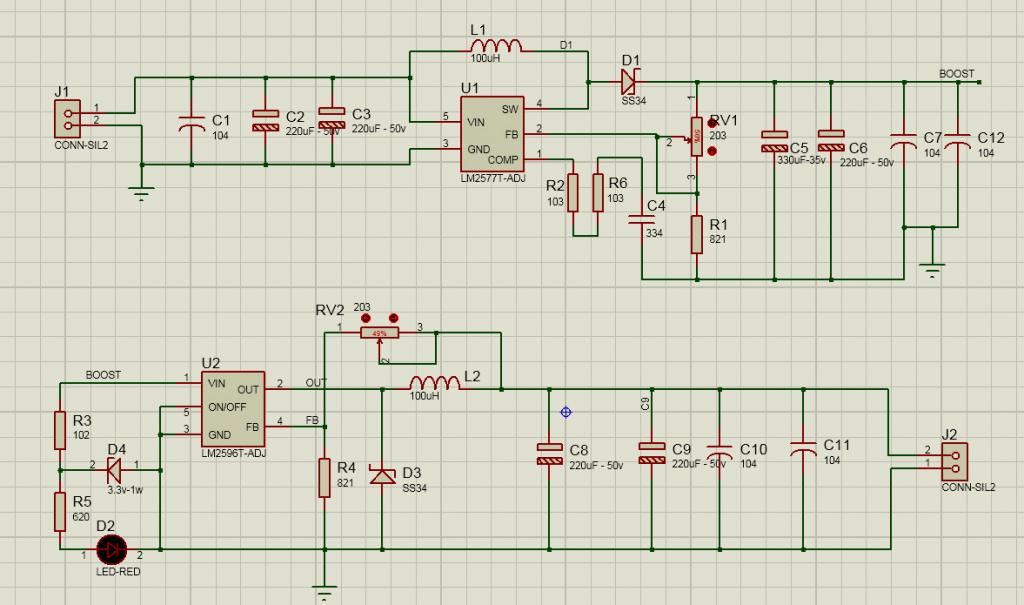
Task: Click the 'SS34' label beside D3
Action: click(x=415, y=489)
